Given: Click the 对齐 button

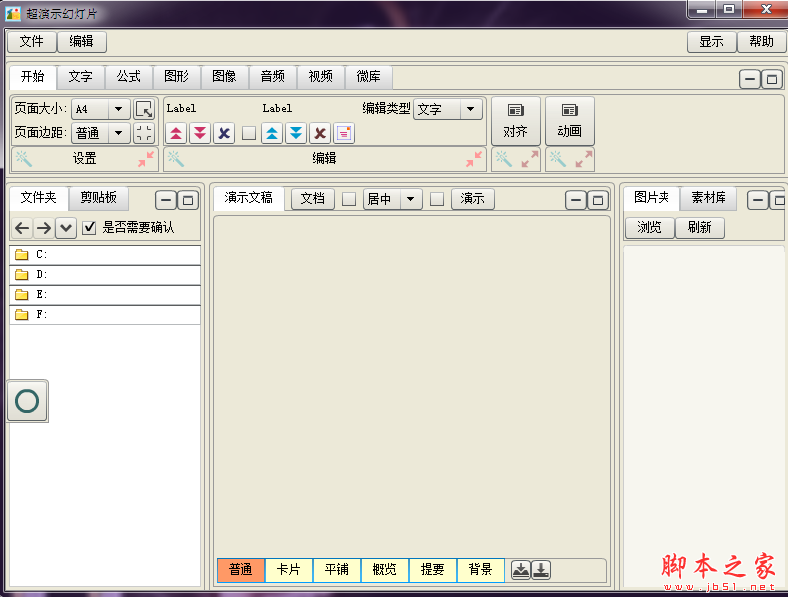Looking at the screenshot, I should (x=516, y=122).
